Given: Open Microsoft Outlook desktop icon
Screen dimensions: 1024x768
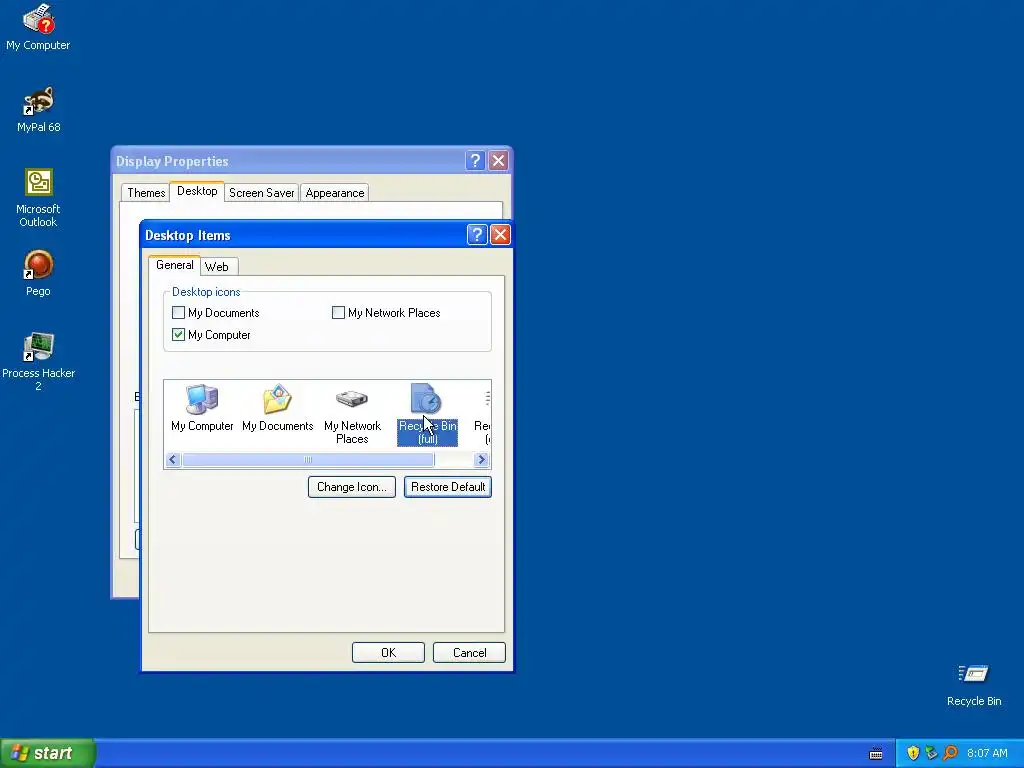Looking at the screenshot, I should [x=38, y=198].
